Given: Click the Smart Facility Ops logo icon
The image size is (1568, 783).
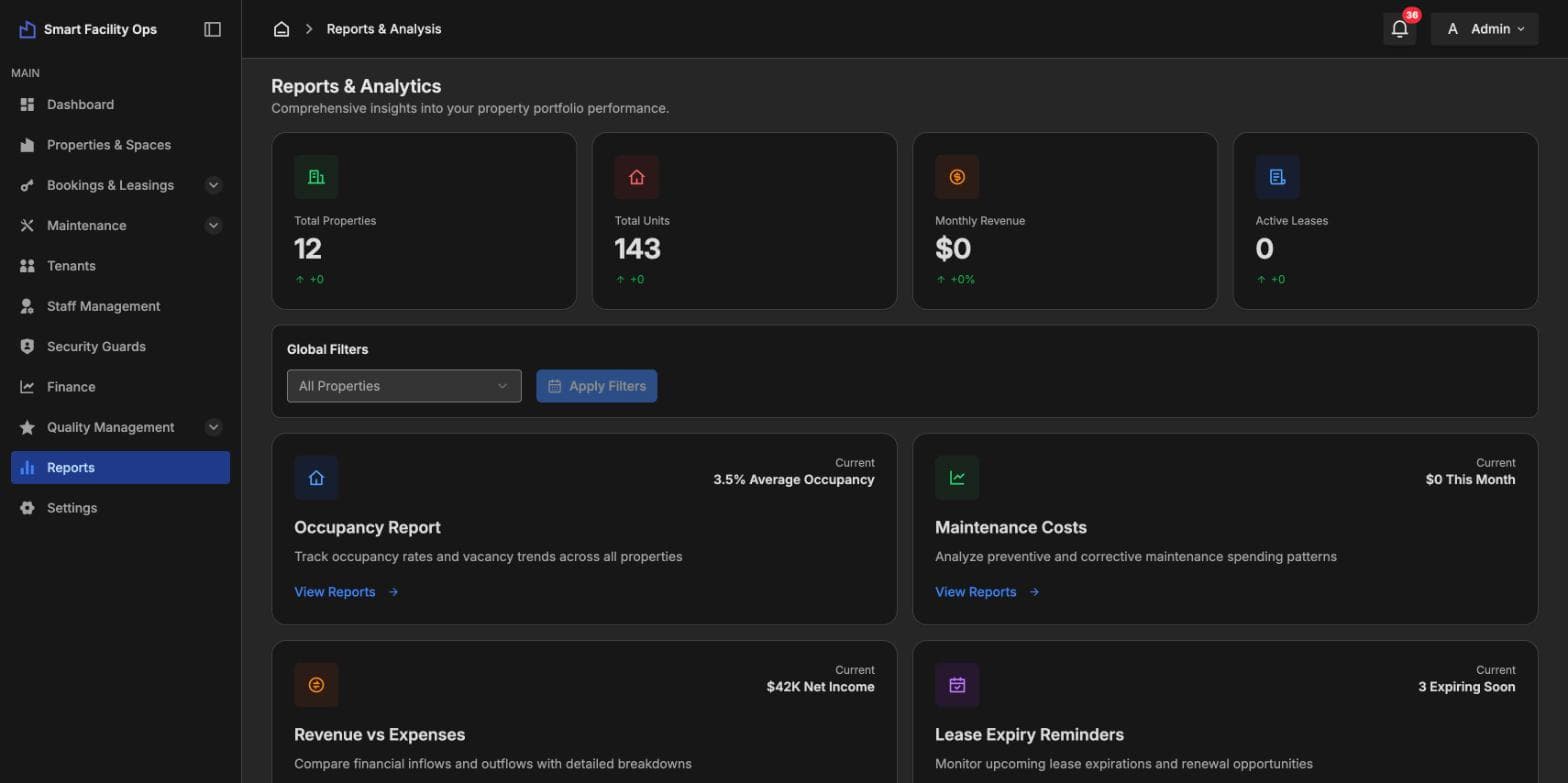Looking at the screenshot, I should coord(27,29).
